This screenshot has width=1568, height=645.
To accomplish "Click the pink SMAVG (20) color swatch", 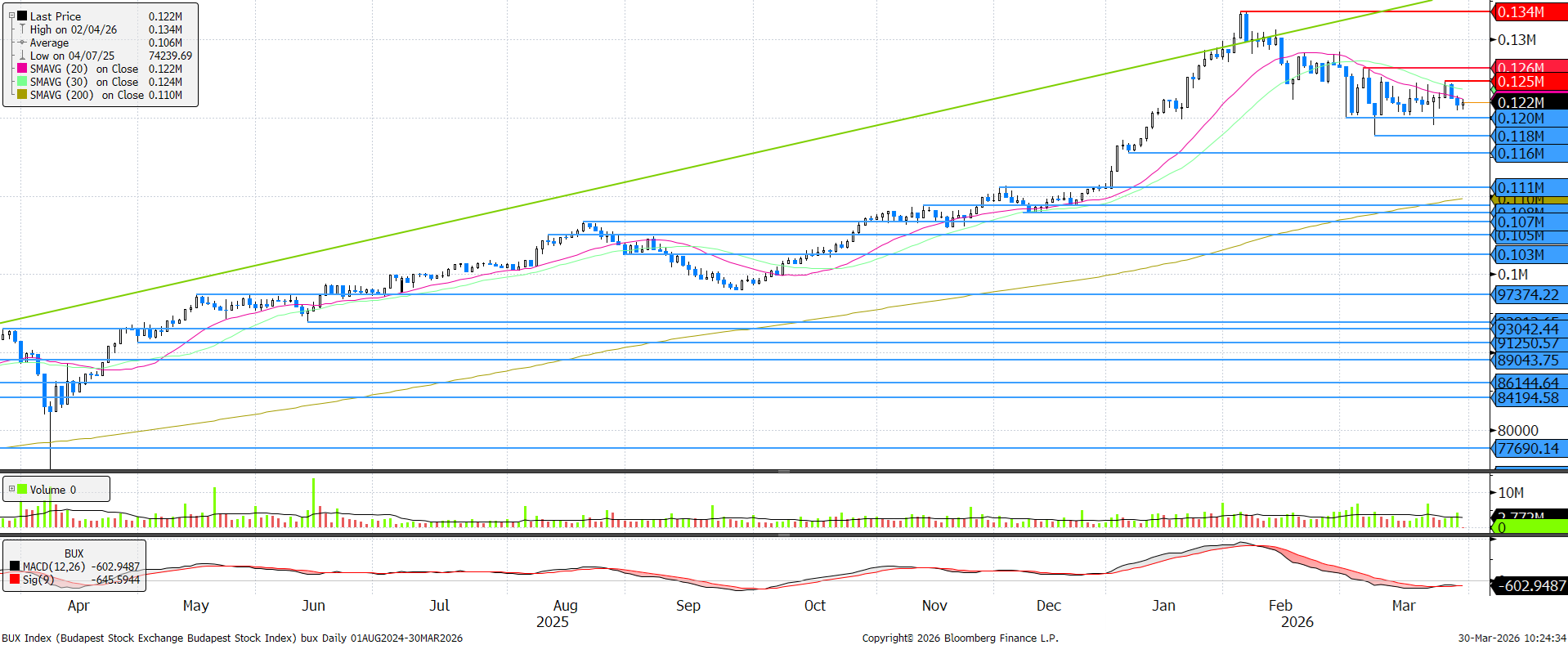I will pyautogui.click(x=22, y=69).
